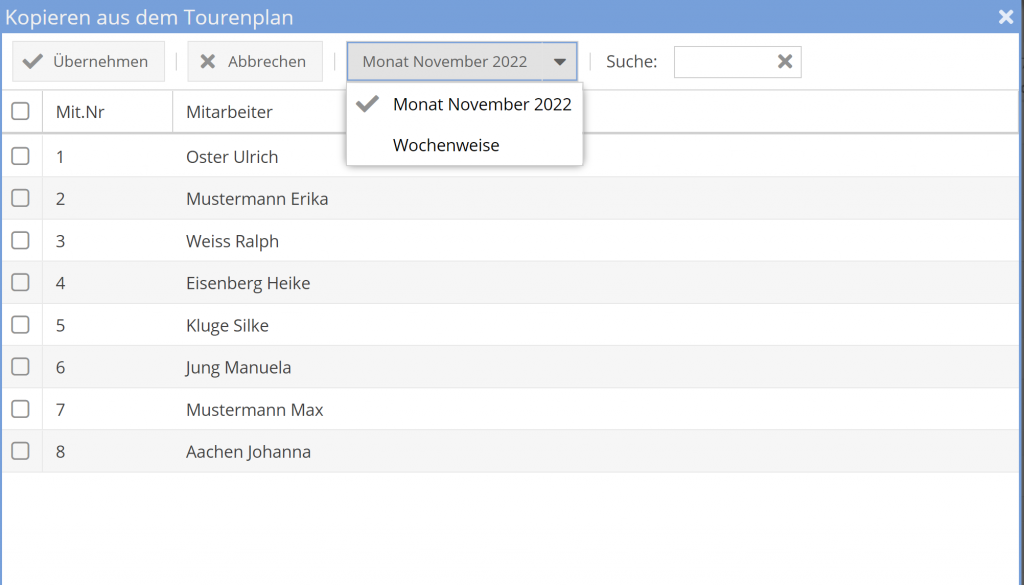The image size is (1024, 585).
Task: Click the dropdown arrow on the month selector
Action: (558, 61)
